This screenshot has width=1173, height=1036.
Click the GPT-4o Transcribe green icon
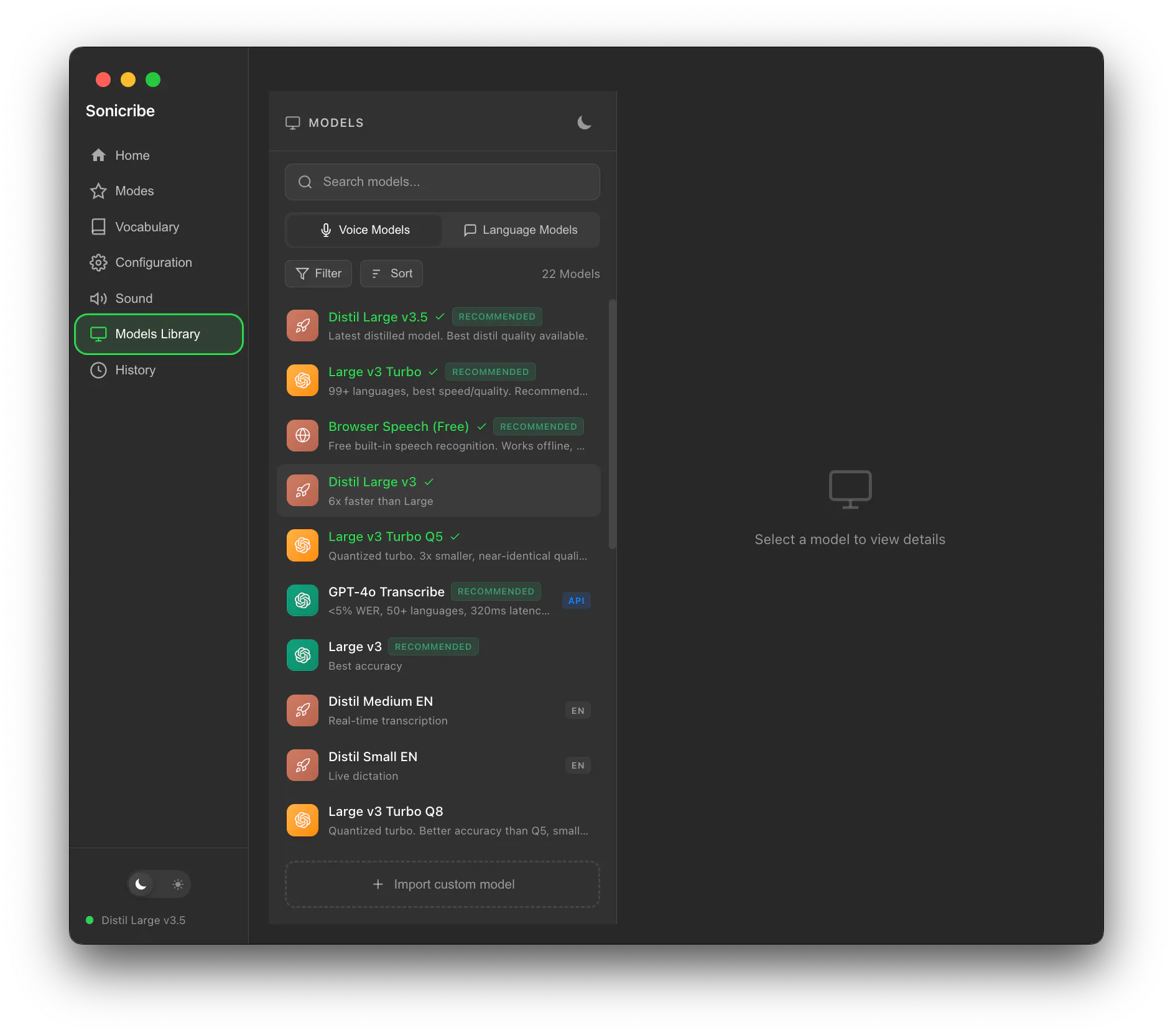(302, 600)
